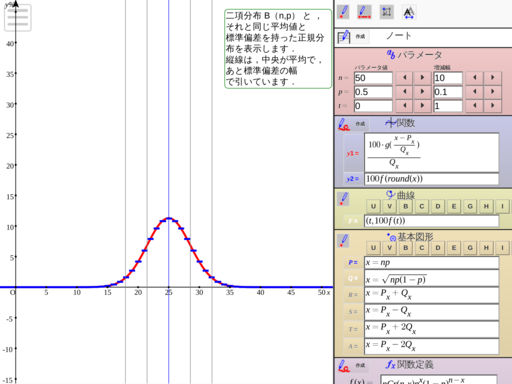Select the pencil with red line tool
Screen dimensions: 512x384
click(364, 12)
